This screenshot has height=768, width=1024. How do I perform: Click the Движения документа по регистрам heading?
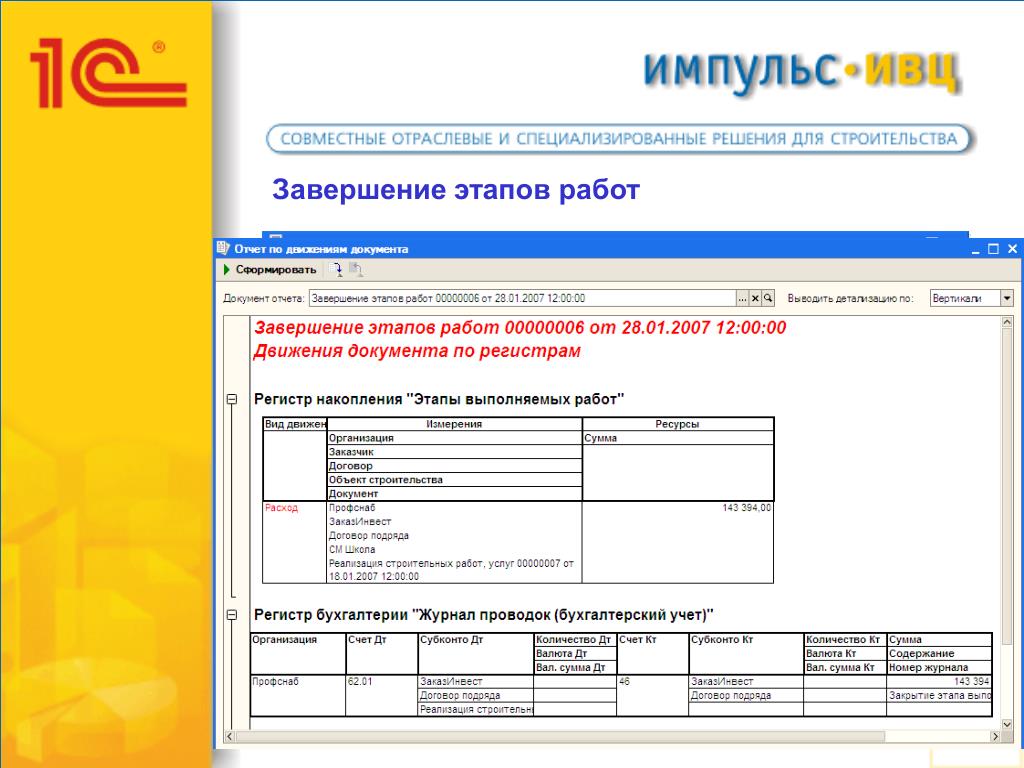tap(417, 351)
